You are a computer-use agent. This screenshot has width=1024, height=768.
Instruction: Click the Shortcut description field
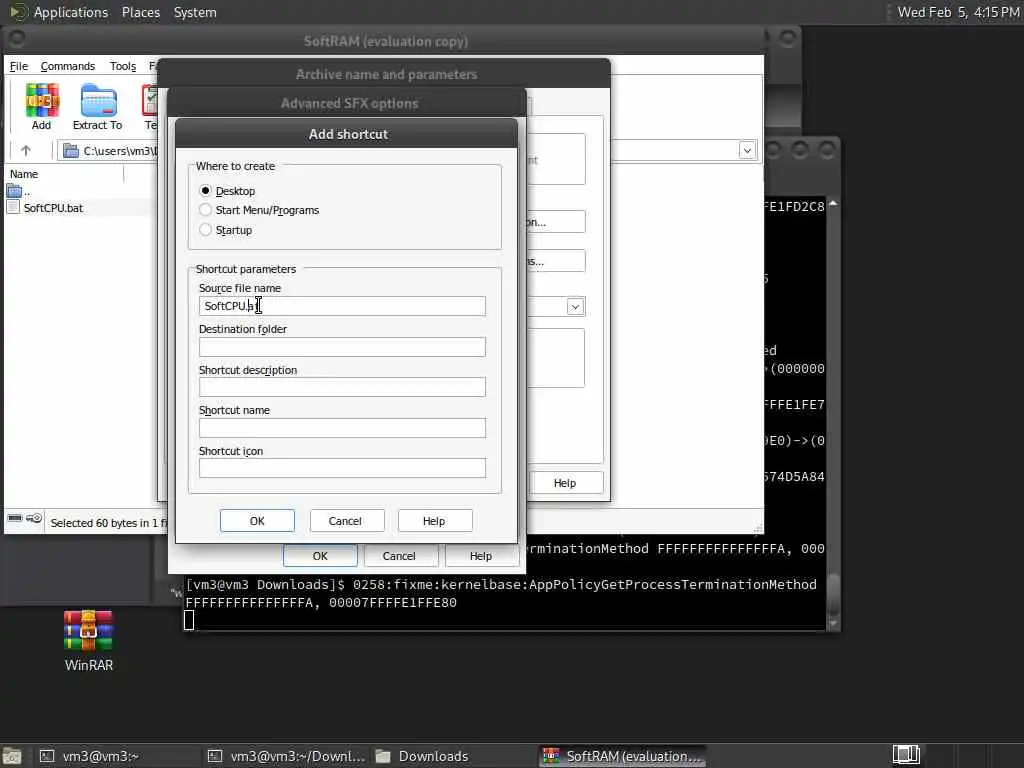342,387
